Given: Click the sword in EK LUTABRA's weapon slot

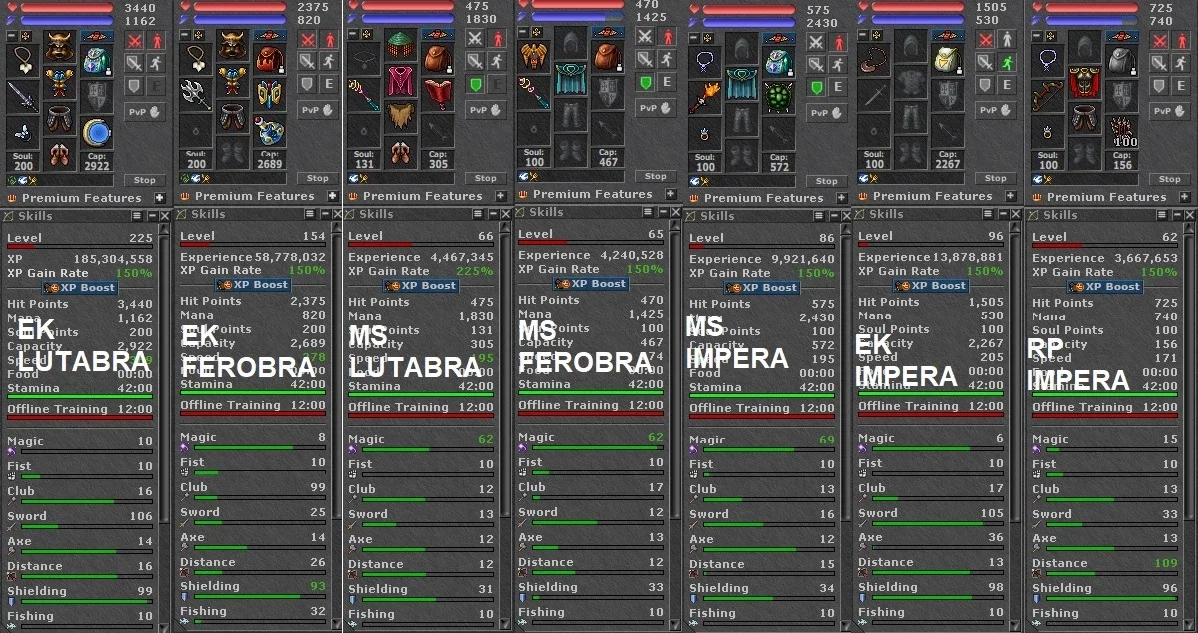Looking at the screenshot, I should (x=22, y=96).
